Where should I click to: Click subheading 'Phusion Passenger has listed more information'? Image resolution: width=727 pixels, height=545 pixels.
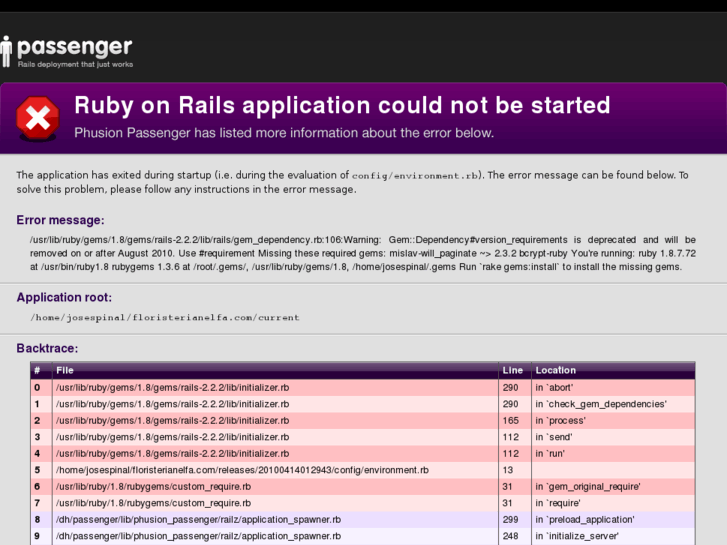click(x=284, y=133)
